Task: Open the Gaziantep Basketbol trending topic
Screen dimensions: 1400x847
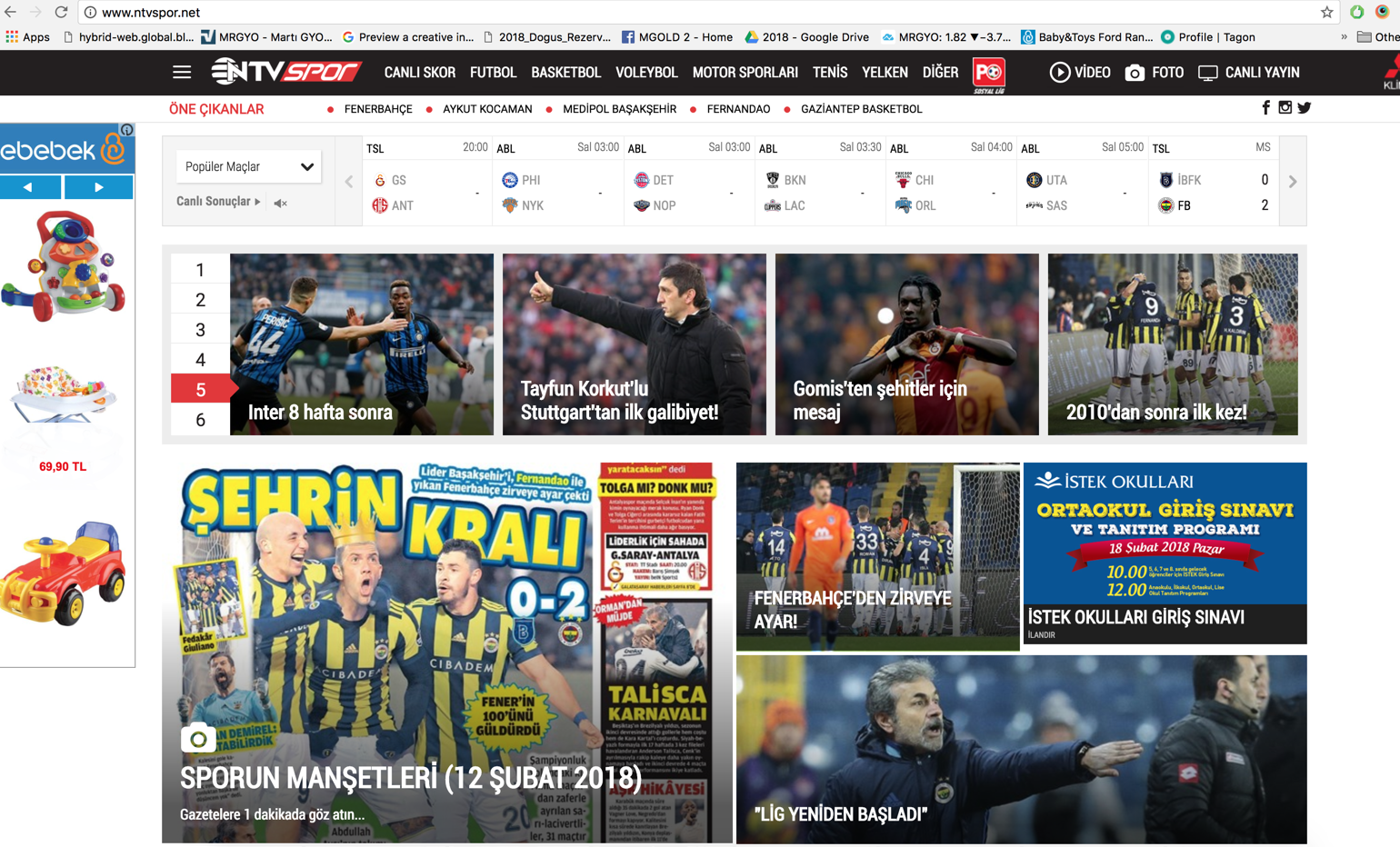Action: tap(861, 109)
